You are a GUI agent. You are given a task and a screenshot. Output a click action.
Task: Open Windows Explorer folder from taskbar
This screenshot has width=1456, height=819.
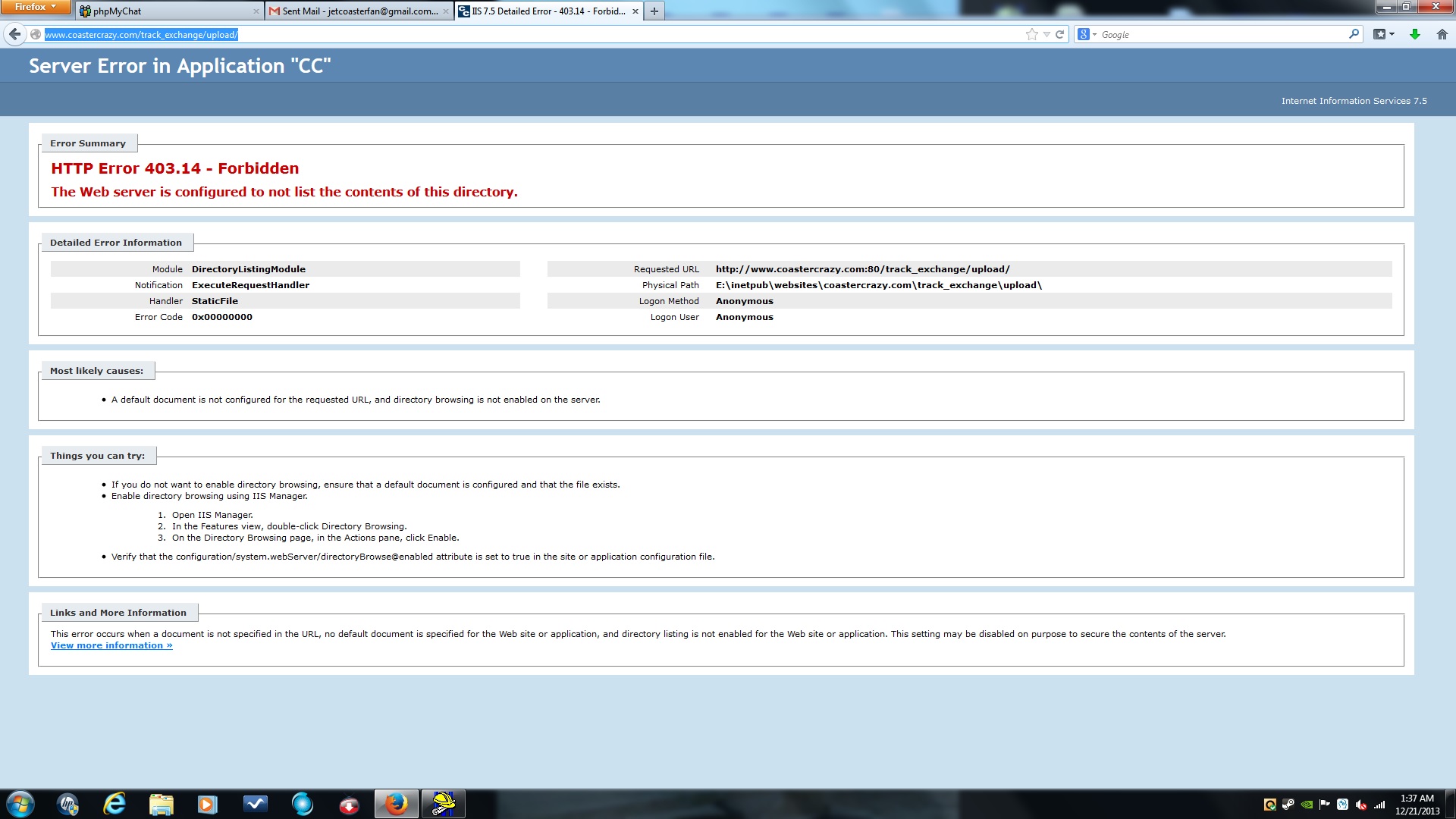162,804
